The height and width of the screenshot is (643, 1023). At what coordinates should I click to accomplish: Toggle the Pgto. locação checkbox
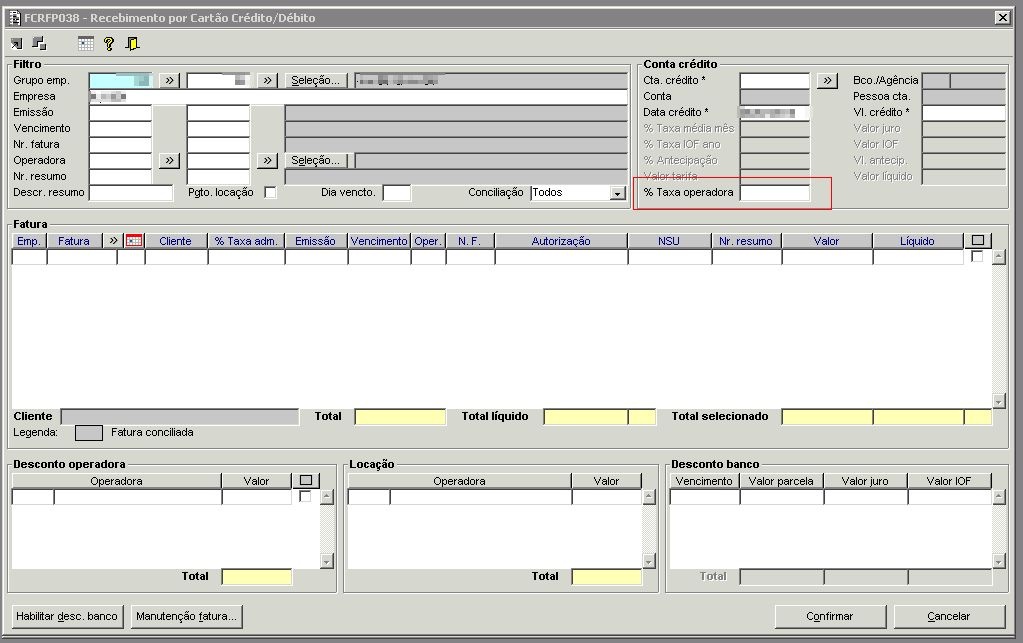[x=270, y=192]
